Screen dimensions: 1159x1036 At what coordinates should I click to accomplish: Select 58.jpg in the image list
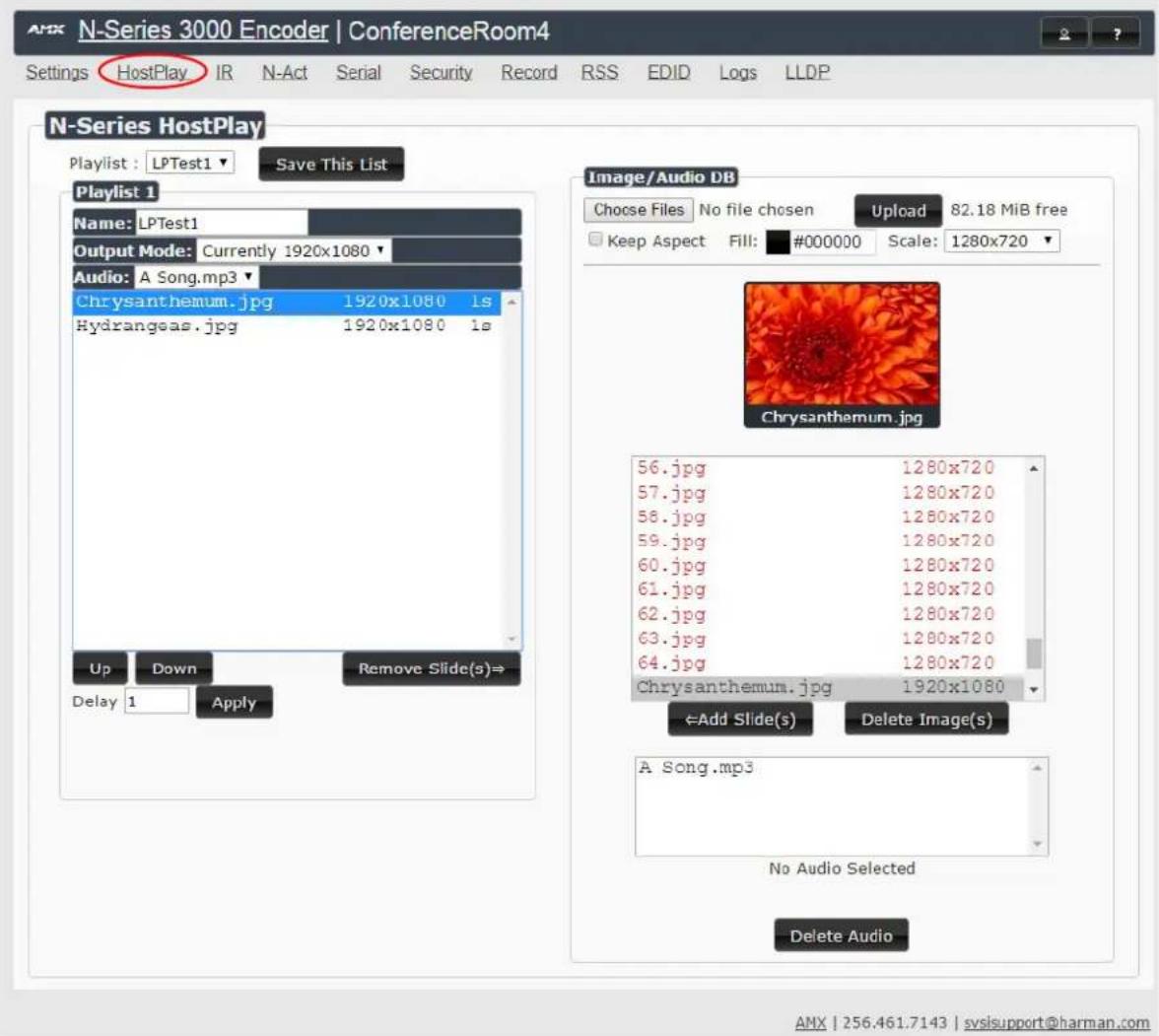[x=828, y=517]
